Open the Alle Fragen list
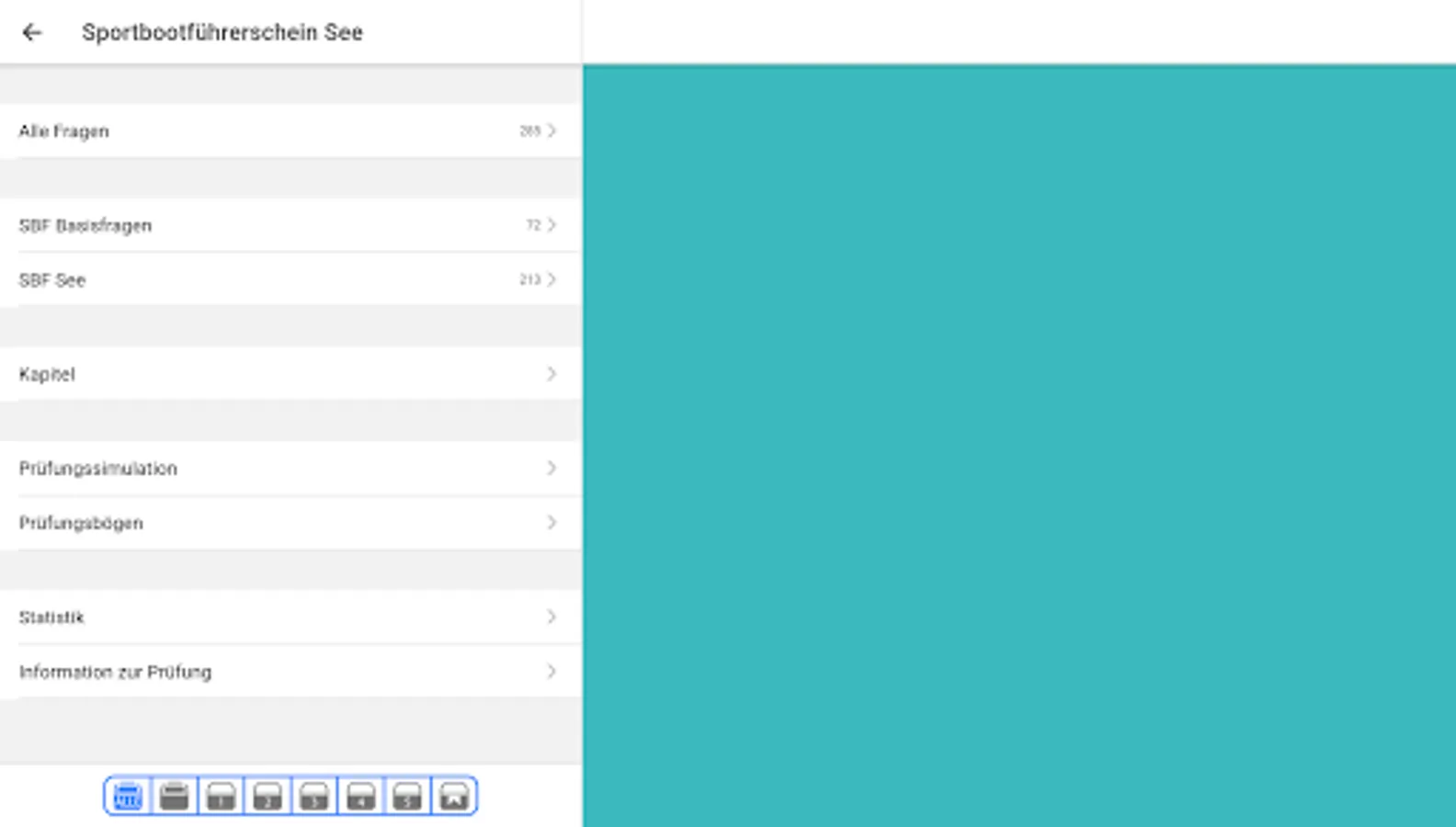 click(290, 130)
